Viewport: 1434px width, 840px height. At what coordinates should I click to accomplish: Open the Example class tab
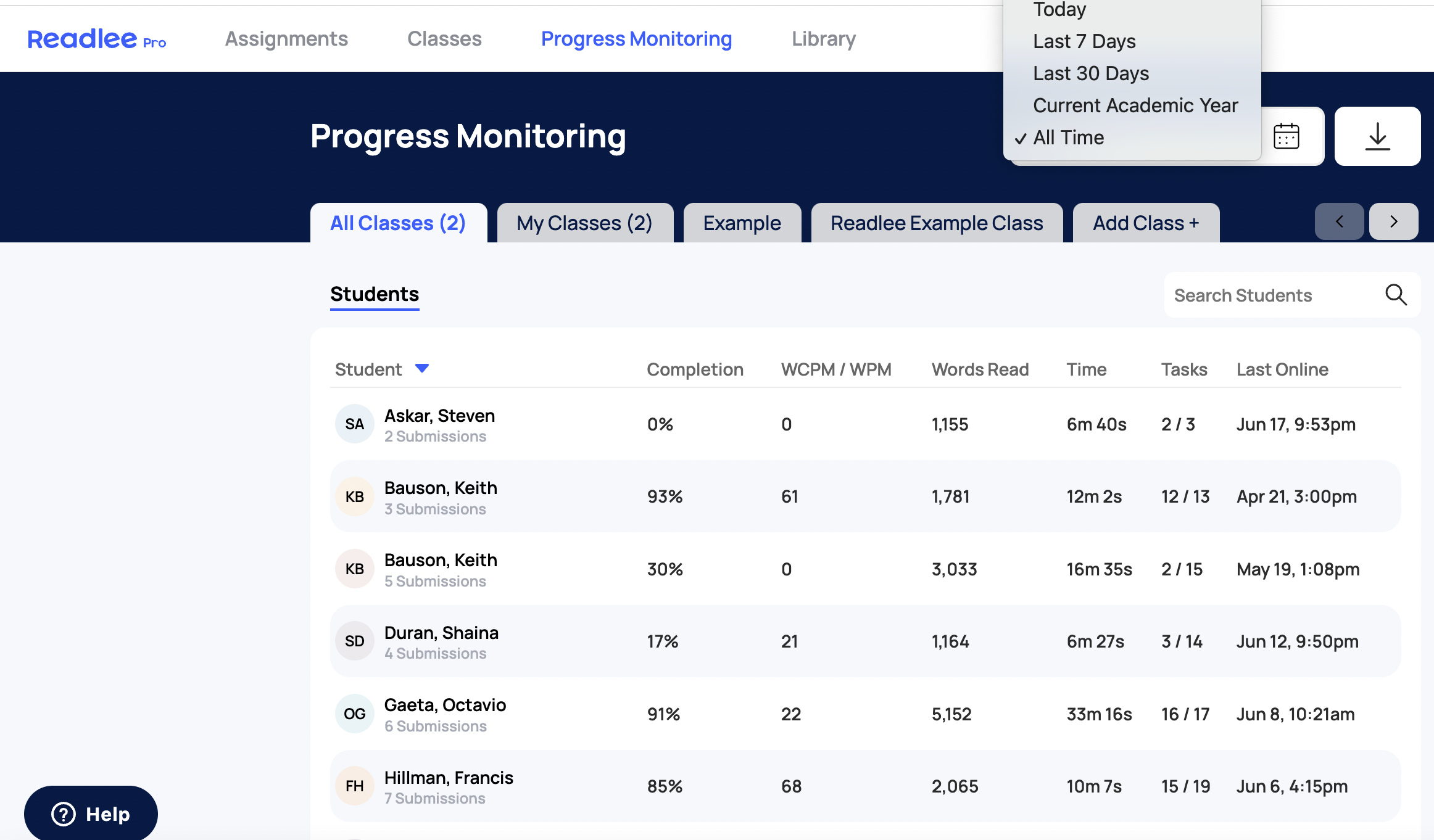coord(742,223)
